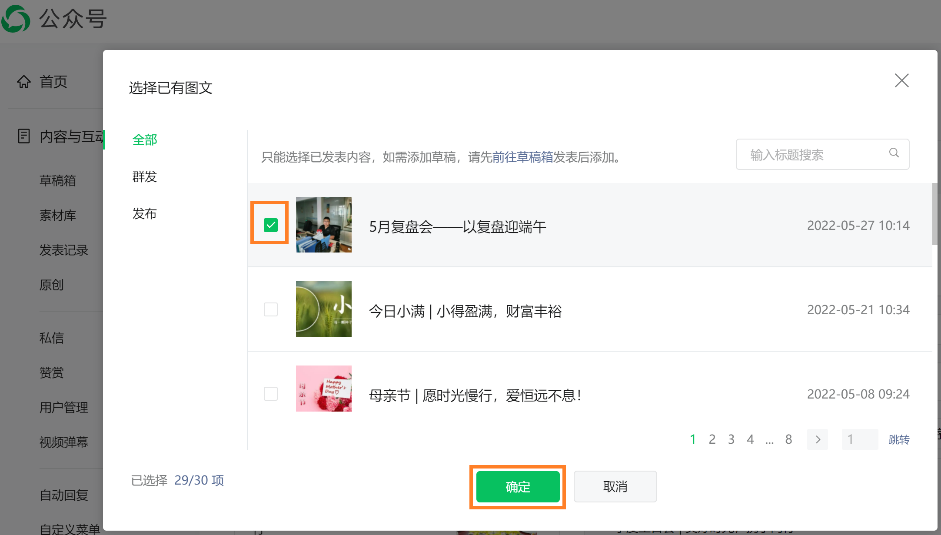Image resolution: width=941 pixels, height=535 pixels.
Task: Uncheck the 5月复盘会 article checkbox
Action: (270, 225)
